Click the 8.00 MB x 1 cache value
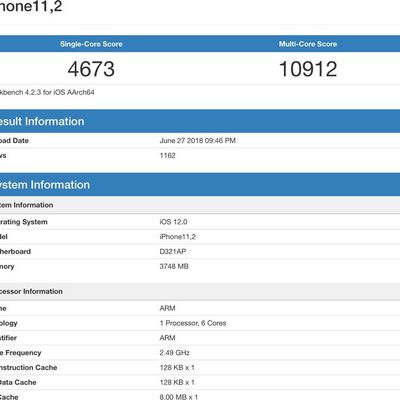This screenshot has width=400, height=400. pos(179,397)
